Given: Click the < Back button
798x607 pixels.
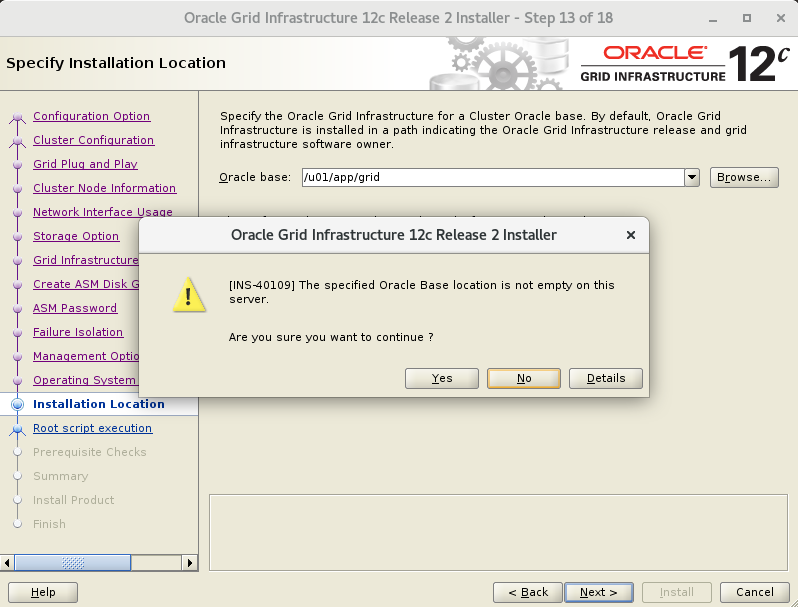Looking at the screenshot, I should [528, 592].
